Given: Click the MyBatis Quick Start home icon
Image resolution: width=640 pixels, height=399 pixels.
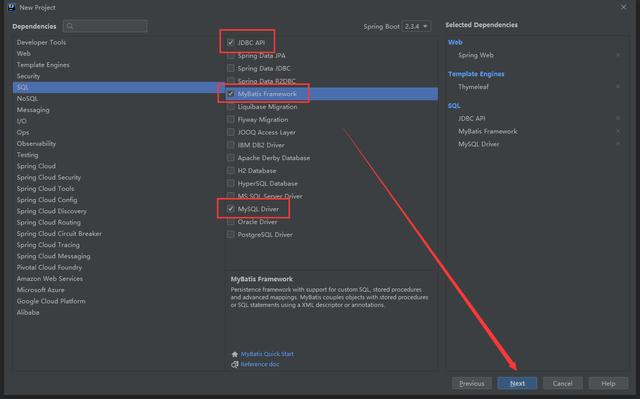Looking at the screenshot, I should click(x=235, y=354).
